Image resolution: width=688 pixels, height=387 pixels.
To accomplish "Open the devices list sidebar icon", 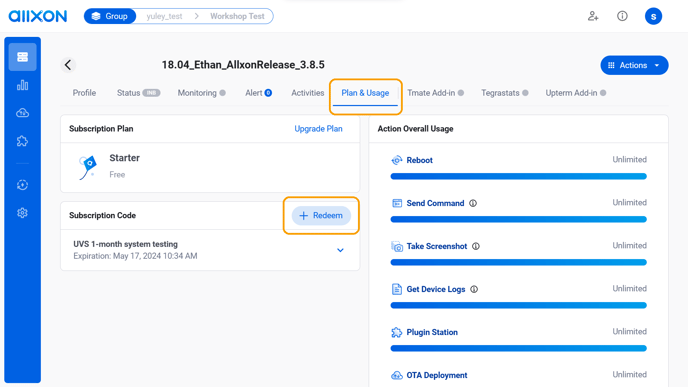I will [22, 57].
